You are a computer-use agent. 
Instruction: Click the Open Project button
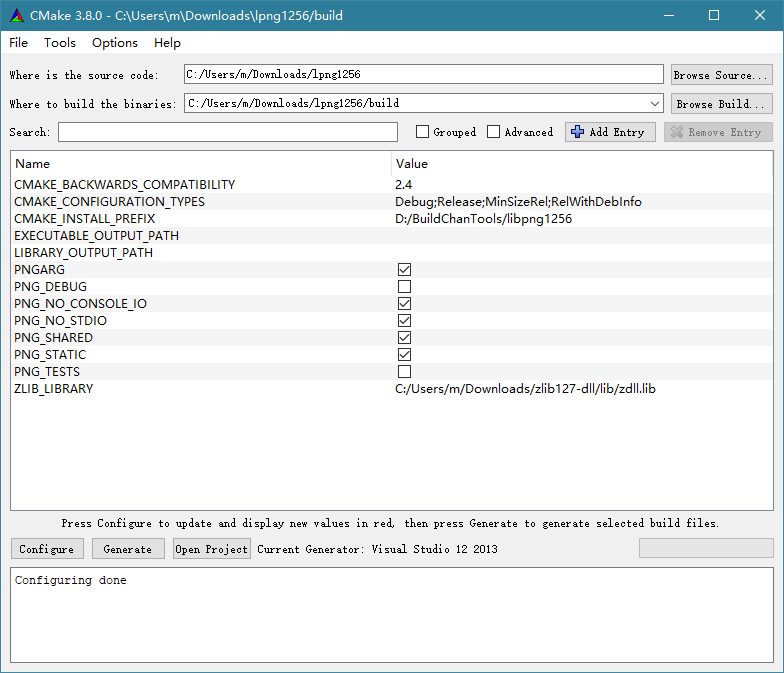(211, 549)
